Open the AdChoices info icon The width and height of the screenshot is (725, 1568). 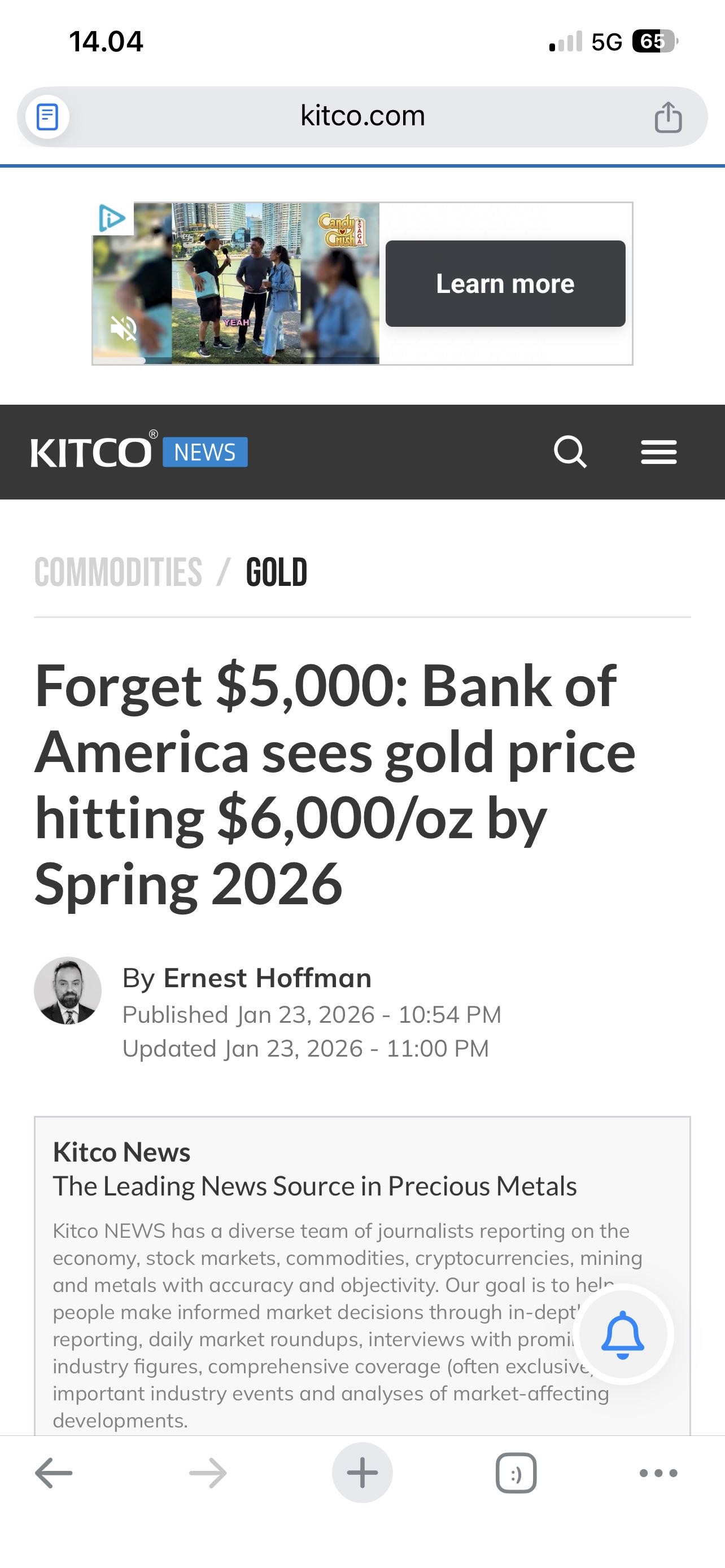[112, 218]
